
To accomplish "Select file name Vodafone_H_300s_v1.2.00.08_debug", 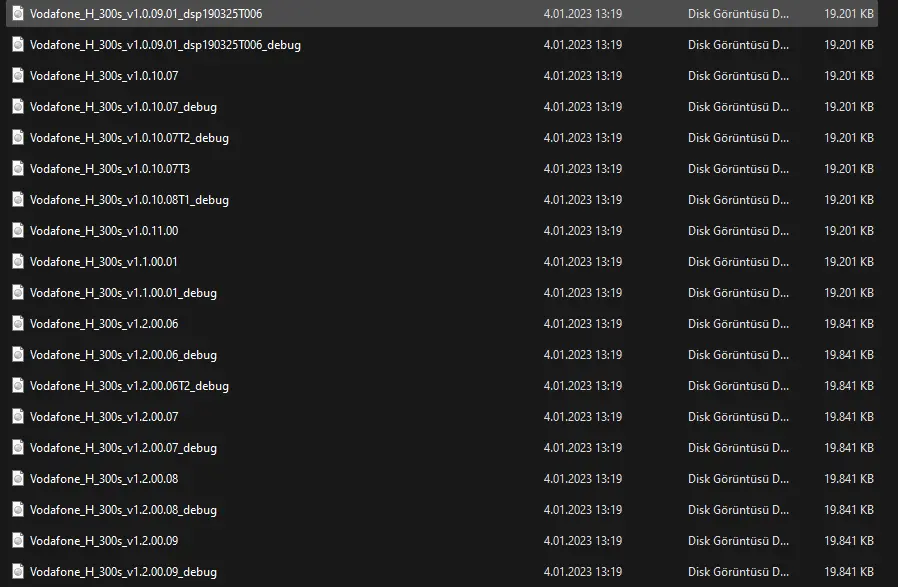I will (x=123, y=510).
